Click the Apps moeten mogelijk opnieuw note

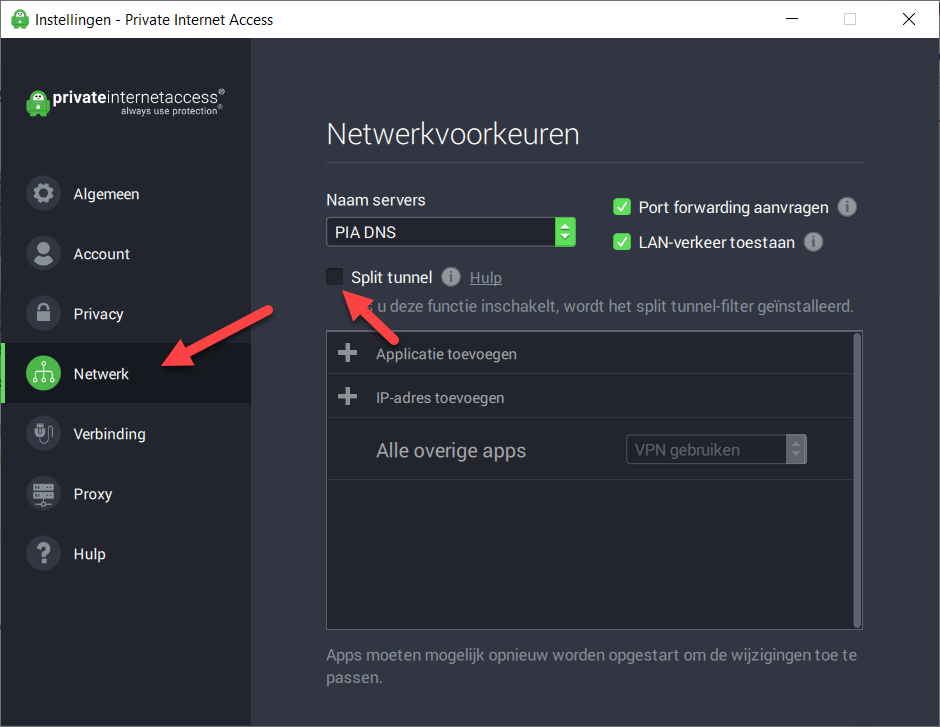click(x=591, y=666)
